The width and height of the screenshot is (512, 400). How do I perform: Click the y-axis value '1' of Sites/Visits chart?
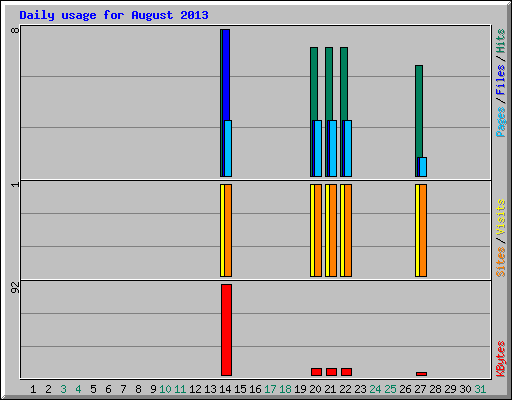pyautogui.click(x=15, y=184)
